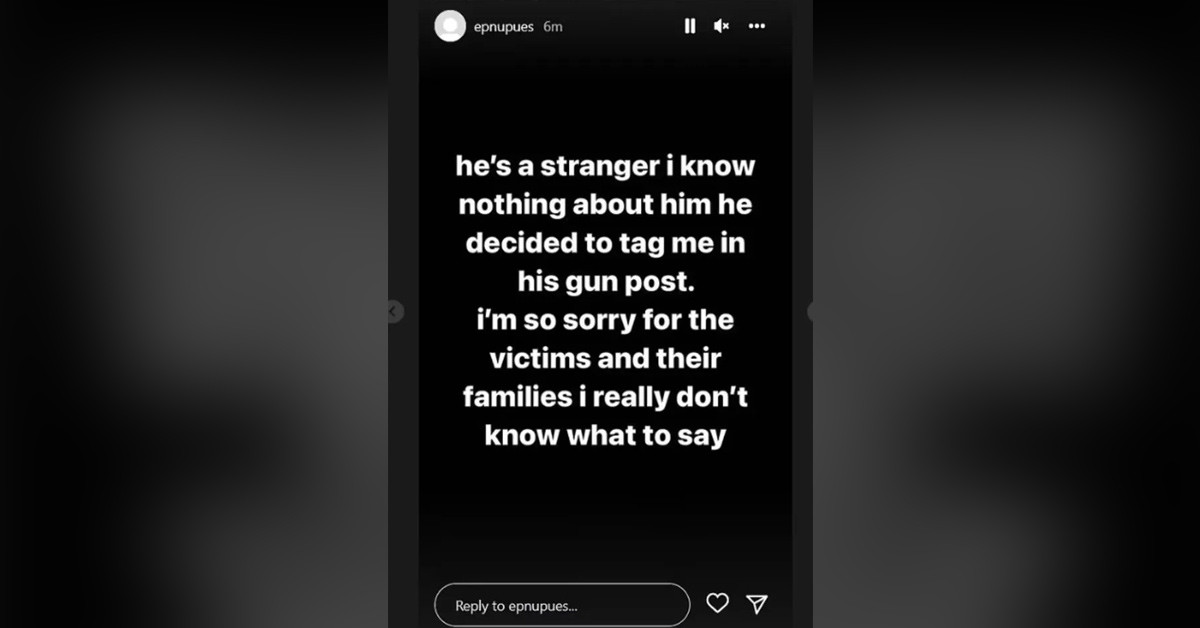The height and width of the screenshot is (628, 1200).
Task: Visit the epnupues username link
Action: pos(503,27)
